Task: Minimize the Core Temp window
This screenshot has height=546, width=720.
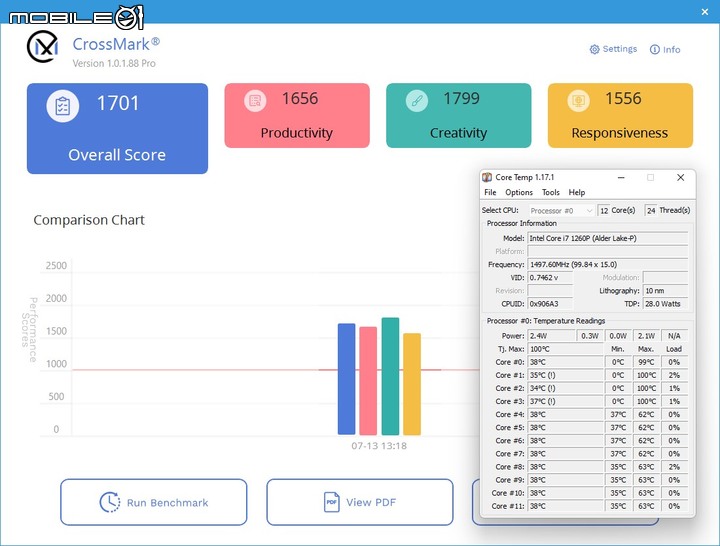Action: click(621, 177)
